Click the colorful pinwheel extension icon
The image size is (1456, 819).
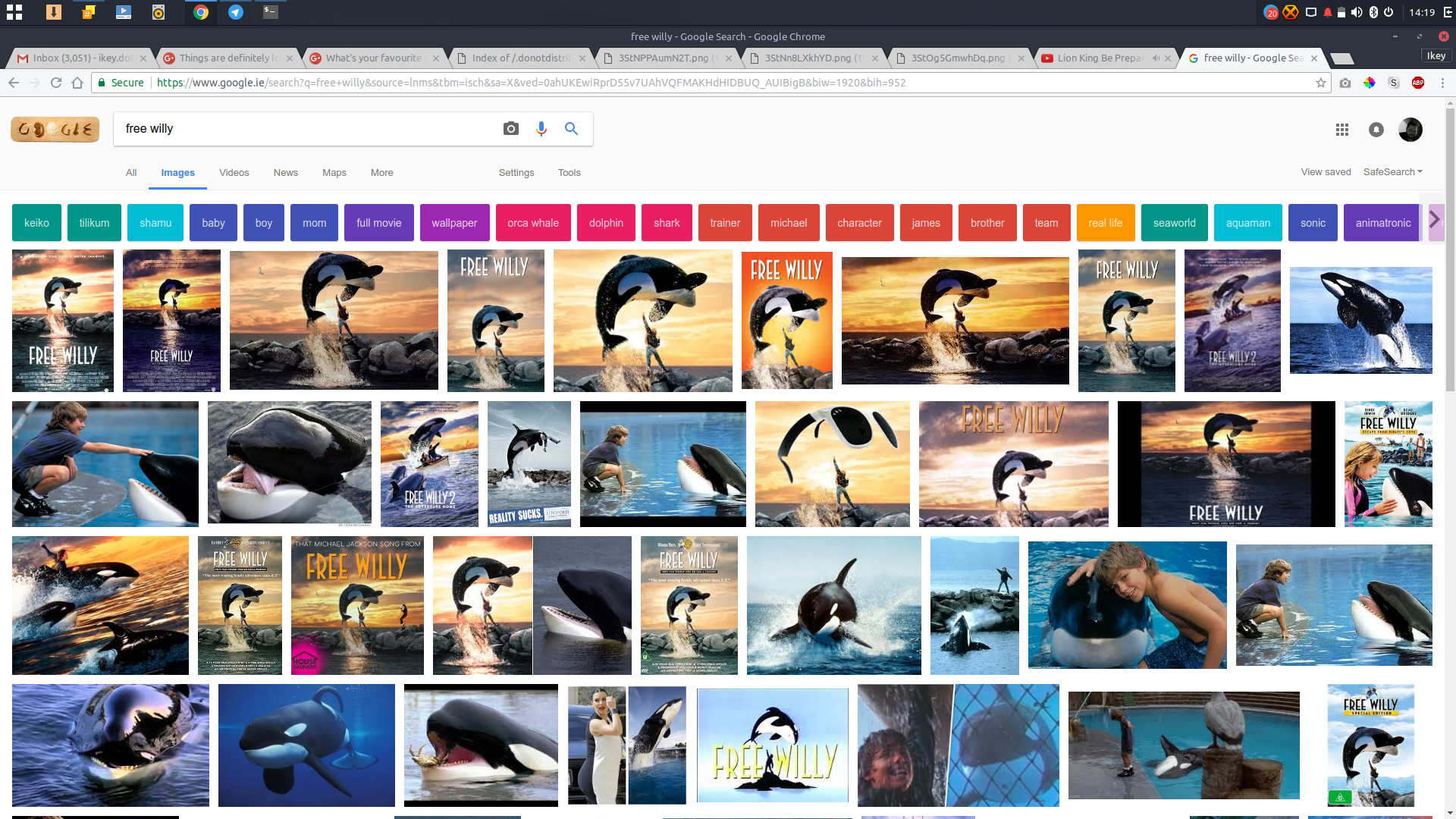tap(1370, 83)
